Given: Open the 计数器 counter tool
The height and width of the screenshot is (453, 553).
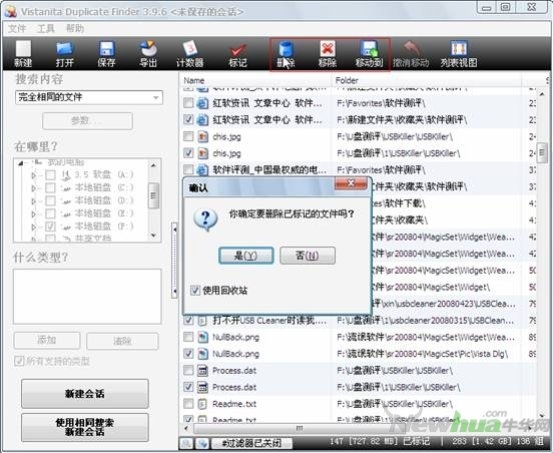Looking at the screenshot, I should [x=190, y=54].
